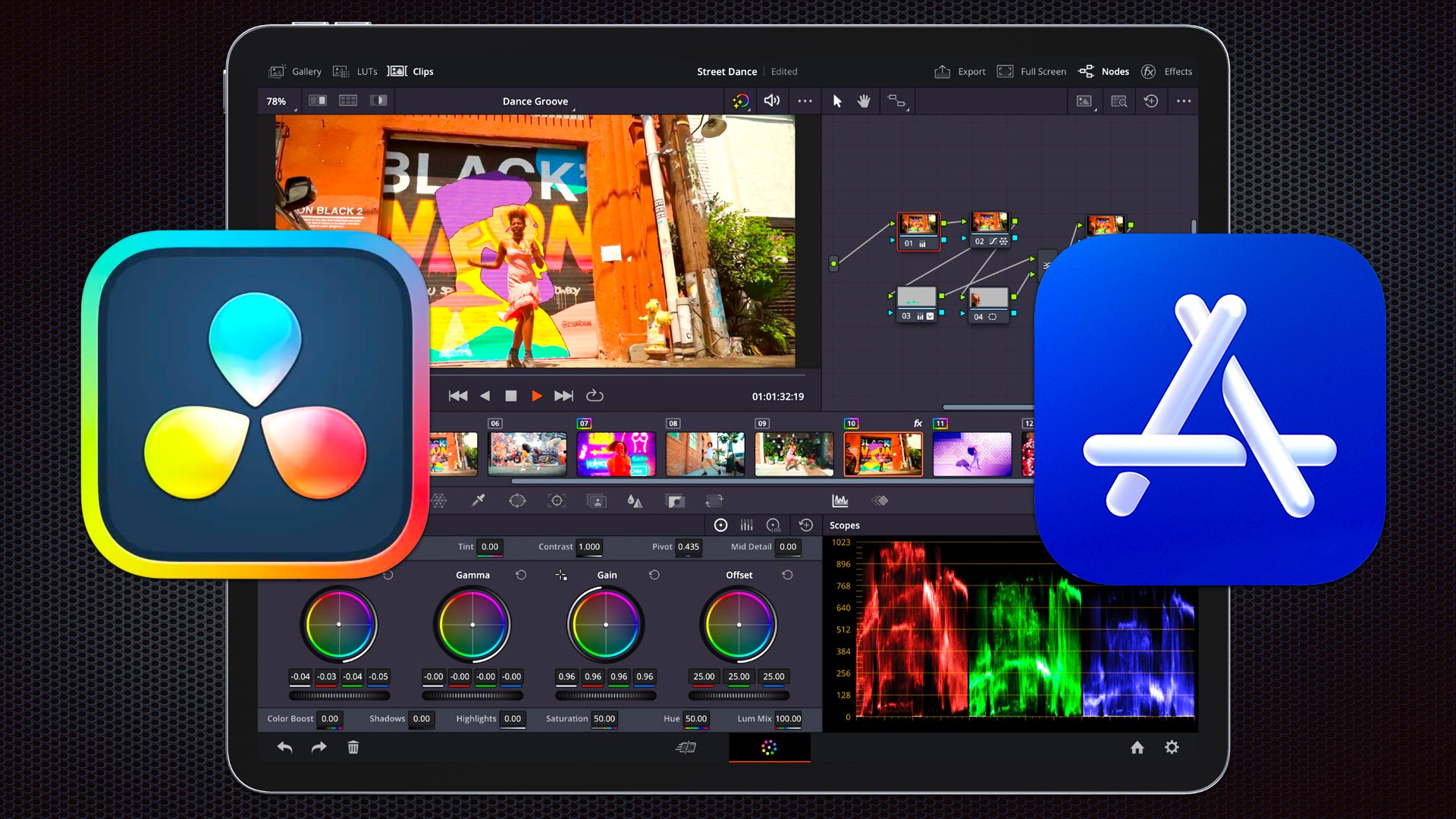Stop playback

[x=511, y=396]
